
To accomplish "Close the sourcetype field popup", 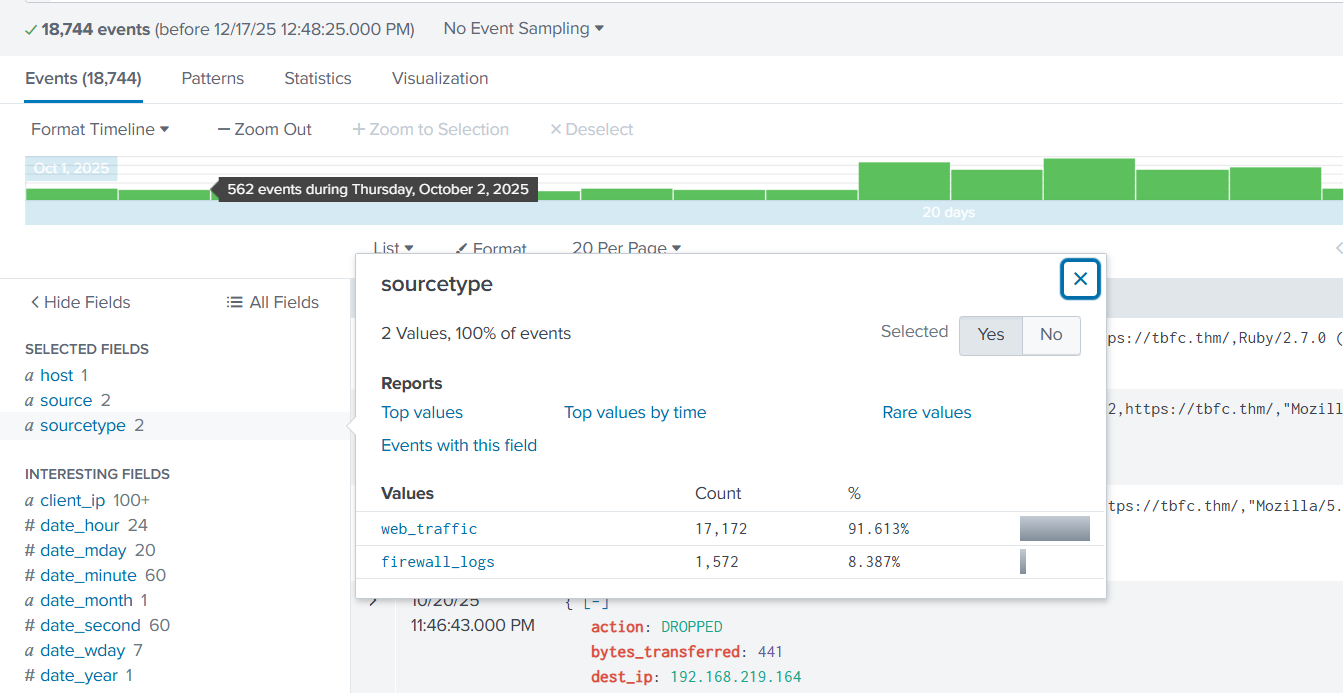I will point(1080,279).
